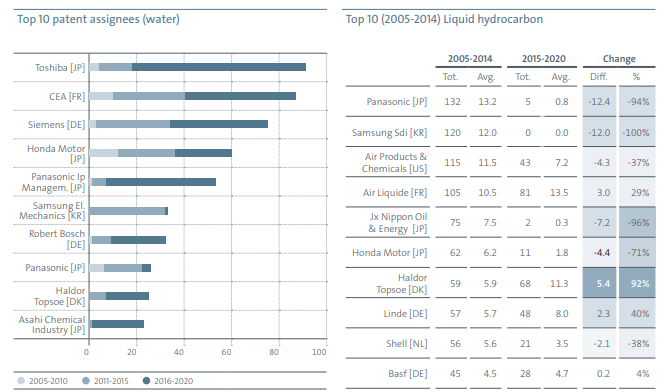This screenshot has height=392, width=665.
Task: Click the 2016-2020 legend color dot
Action: [146, 381]
